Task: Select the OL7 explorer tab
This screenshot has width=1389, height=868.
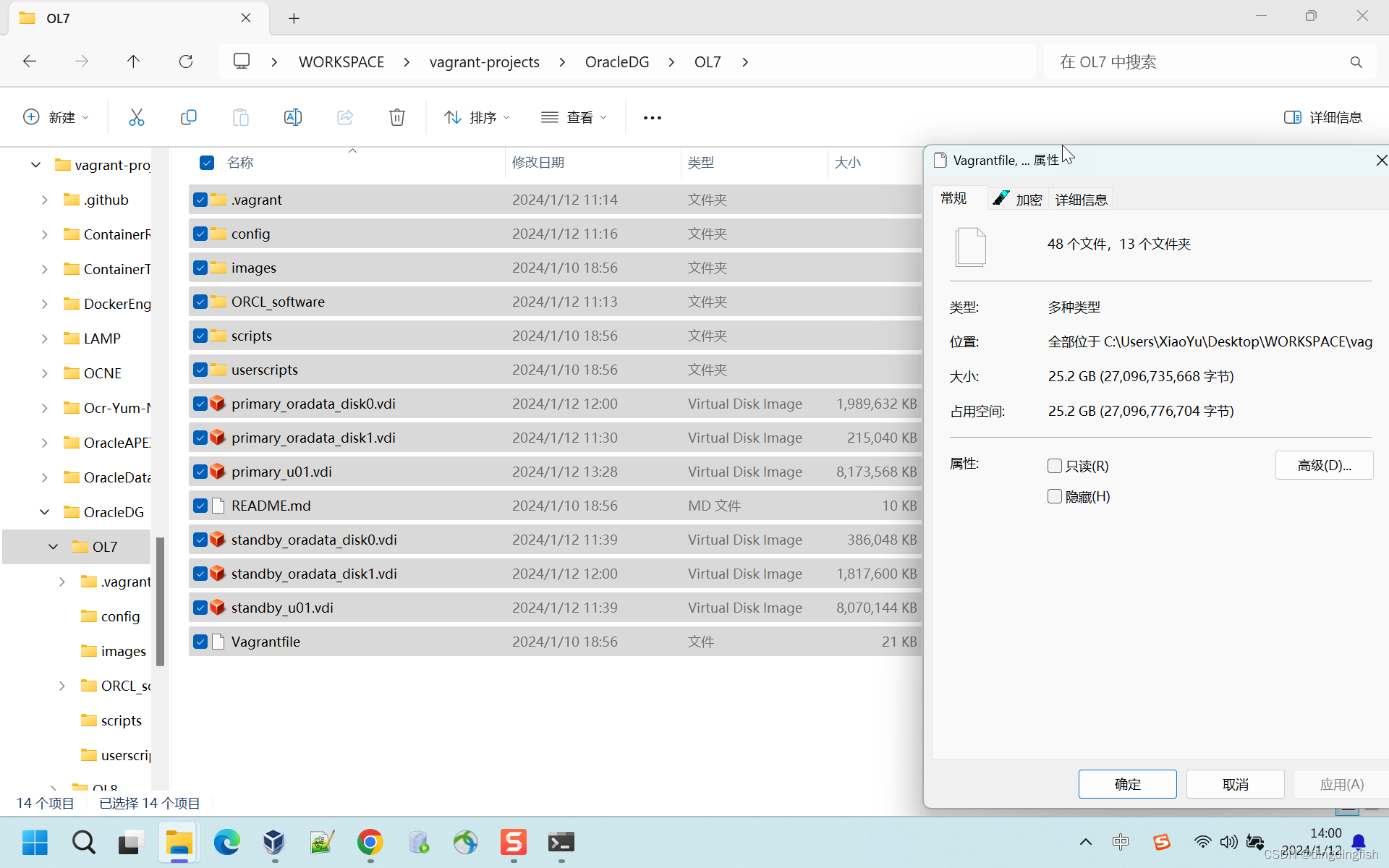Action: click(x=137, y=18)
